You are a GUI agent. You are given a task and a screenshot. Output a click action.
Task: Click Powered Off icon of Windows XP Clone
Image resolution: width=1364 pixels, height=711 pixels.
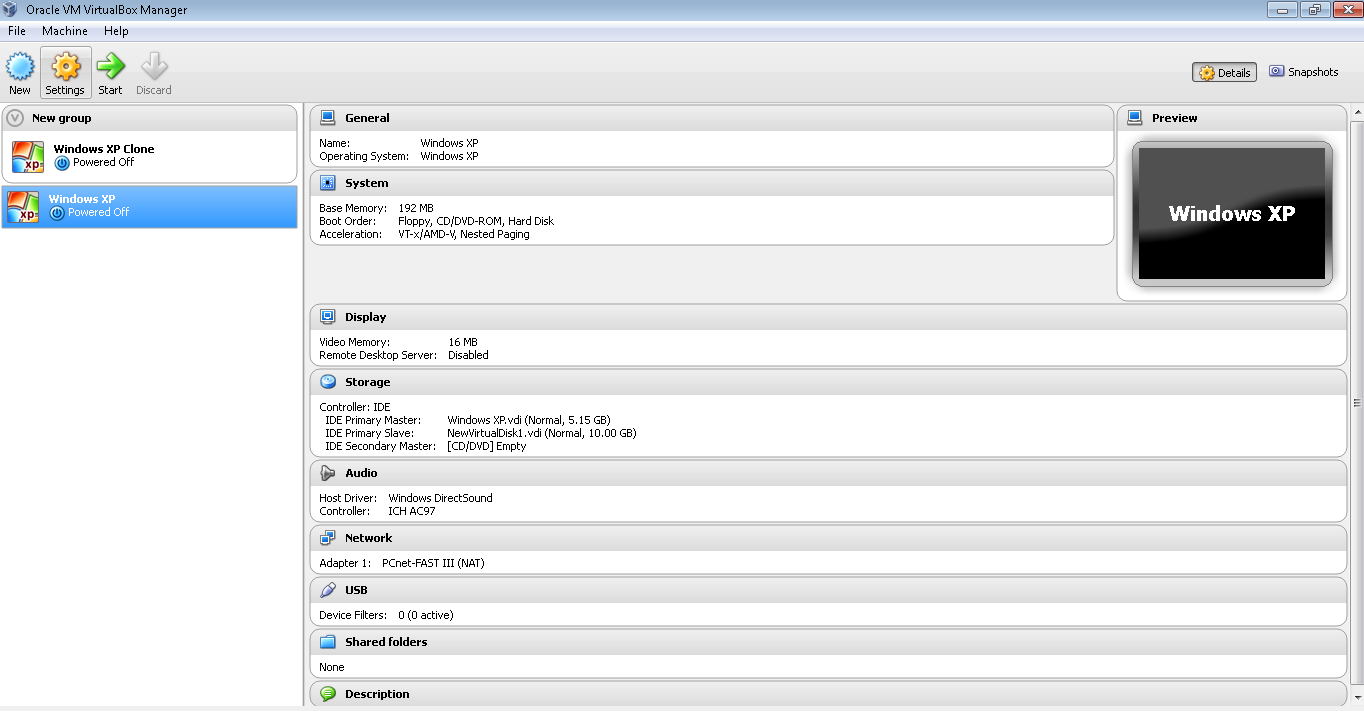click(x=62, y=163)
